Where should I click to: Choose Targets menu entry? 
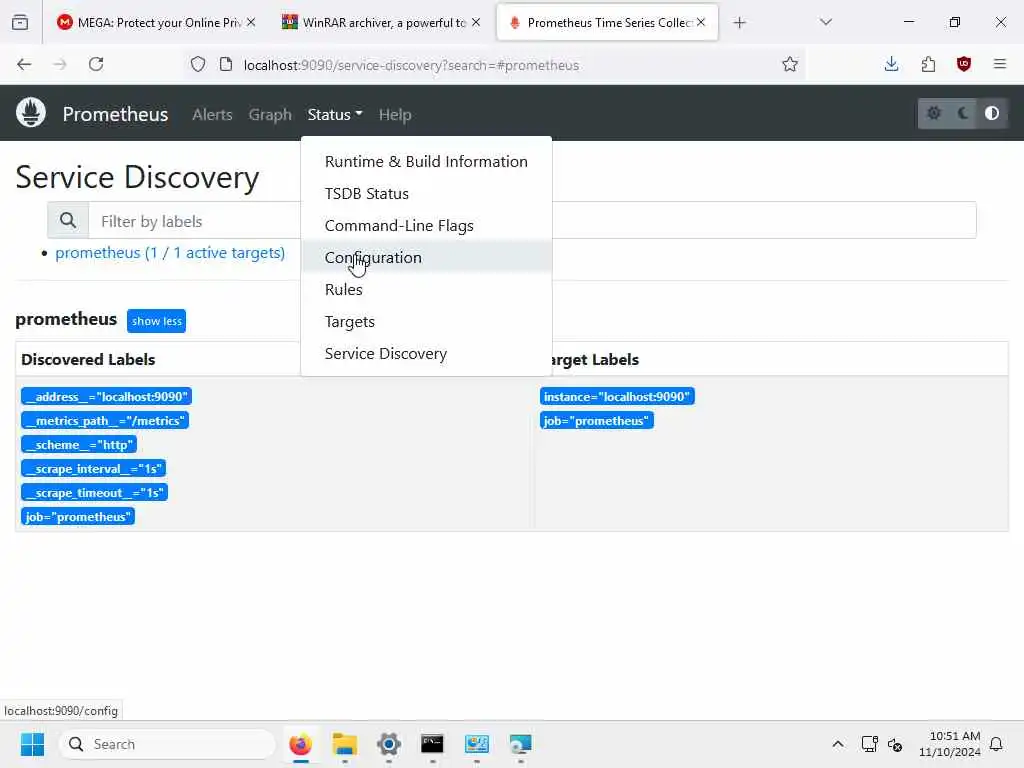(426, 321)
